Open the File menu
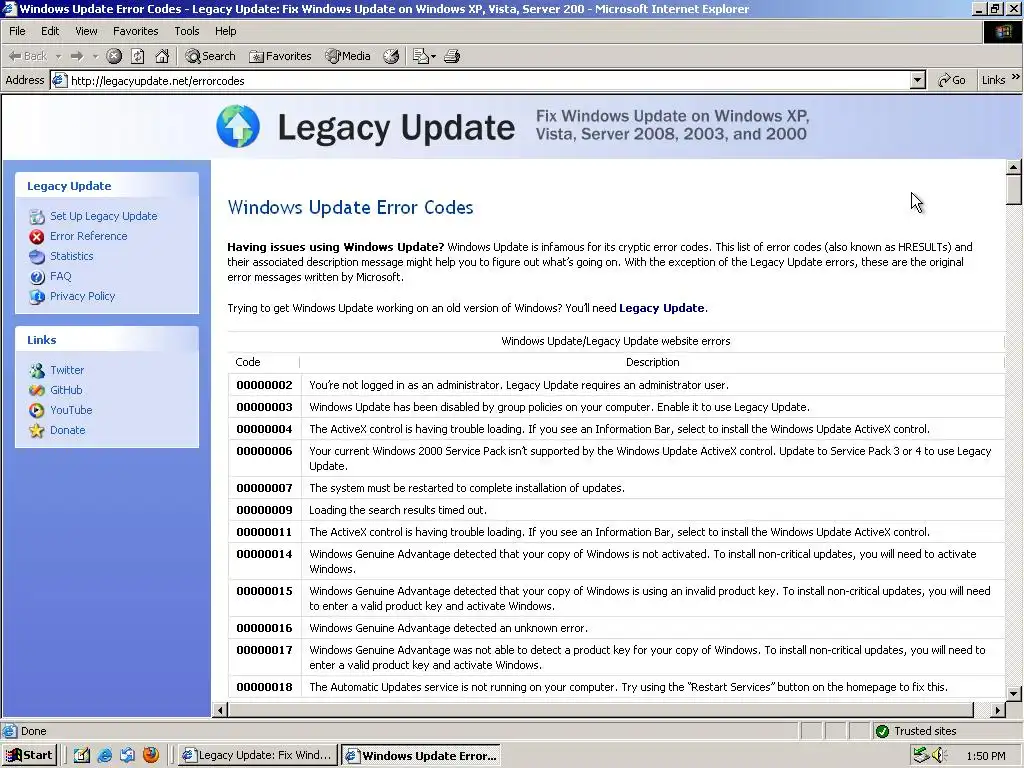This screenshot has height=768, width=1024. (x=18, y=31)
